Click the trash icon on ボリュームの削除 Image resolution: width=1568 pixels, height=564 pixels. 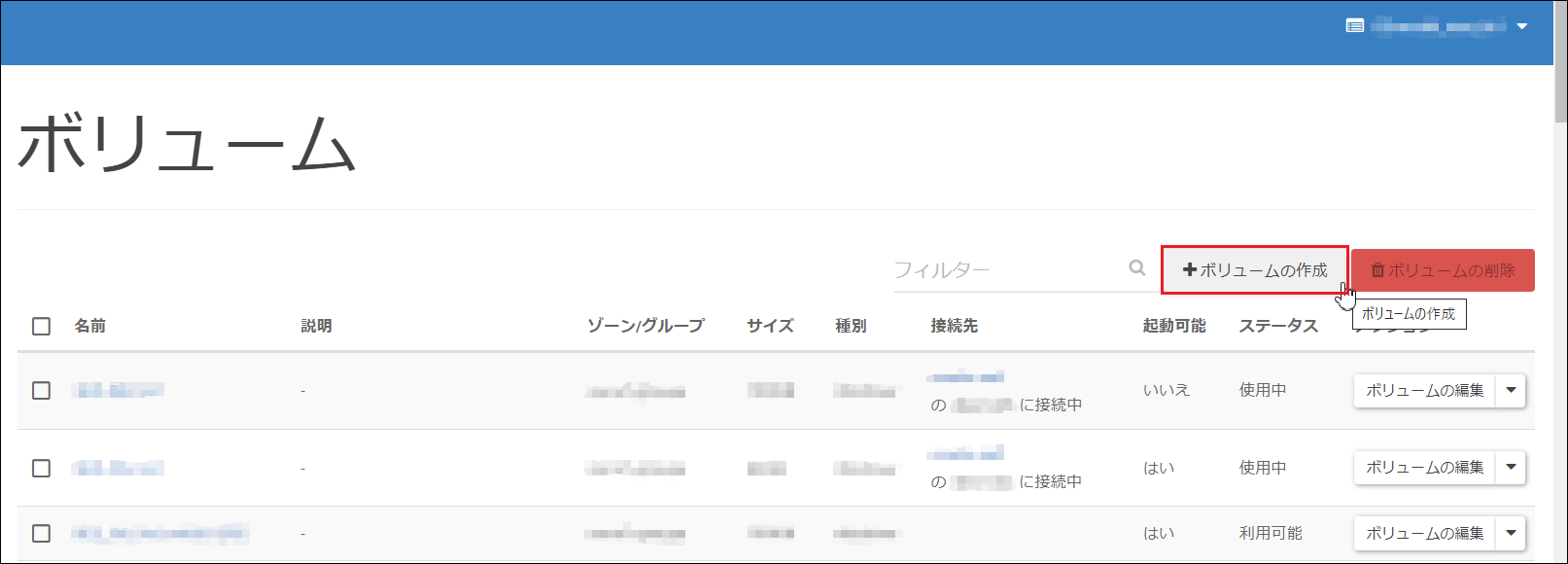pyautogui.click(x=1377, y=270)
